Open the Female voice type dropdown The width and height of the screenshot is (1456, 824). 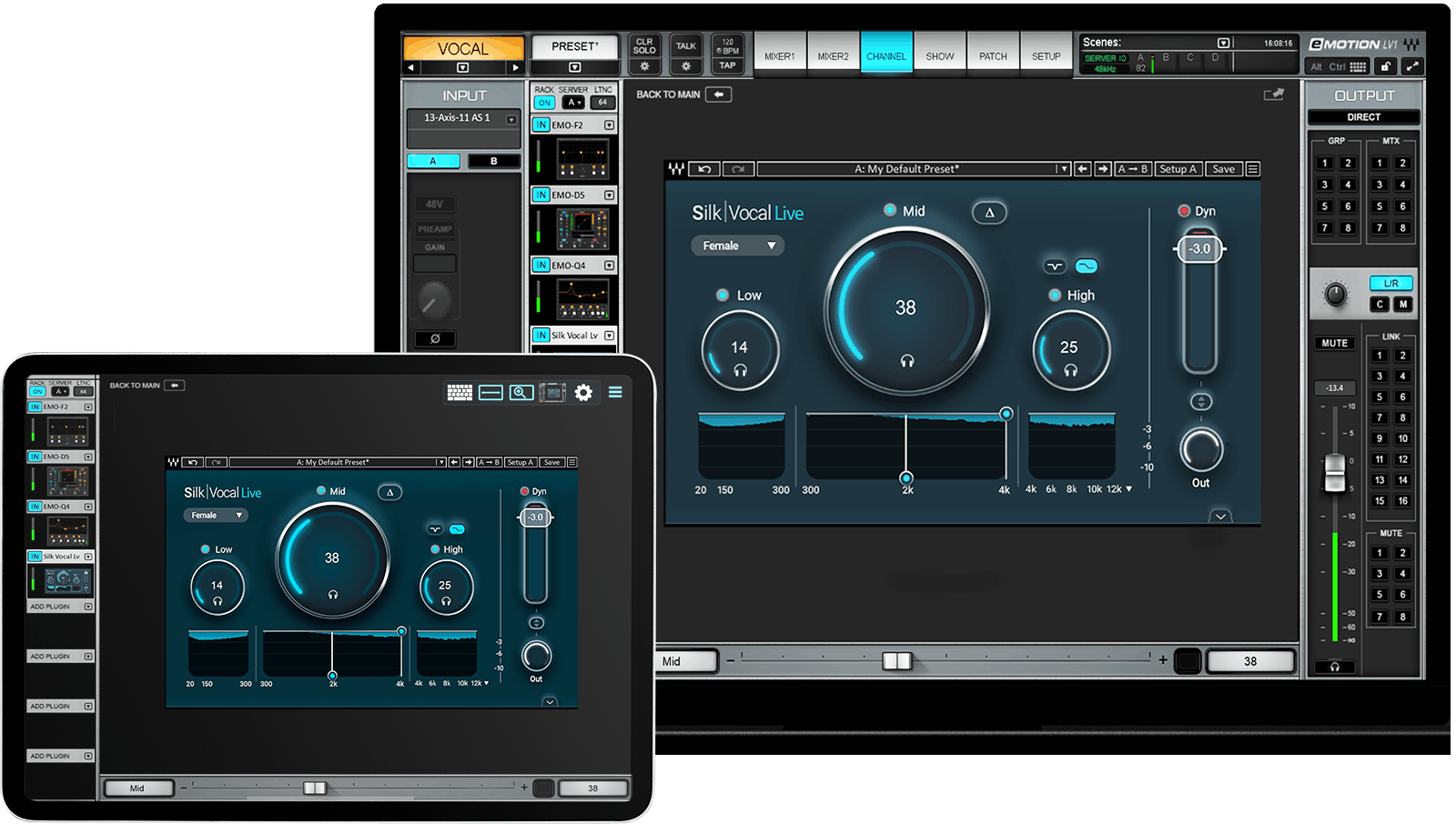737,246
